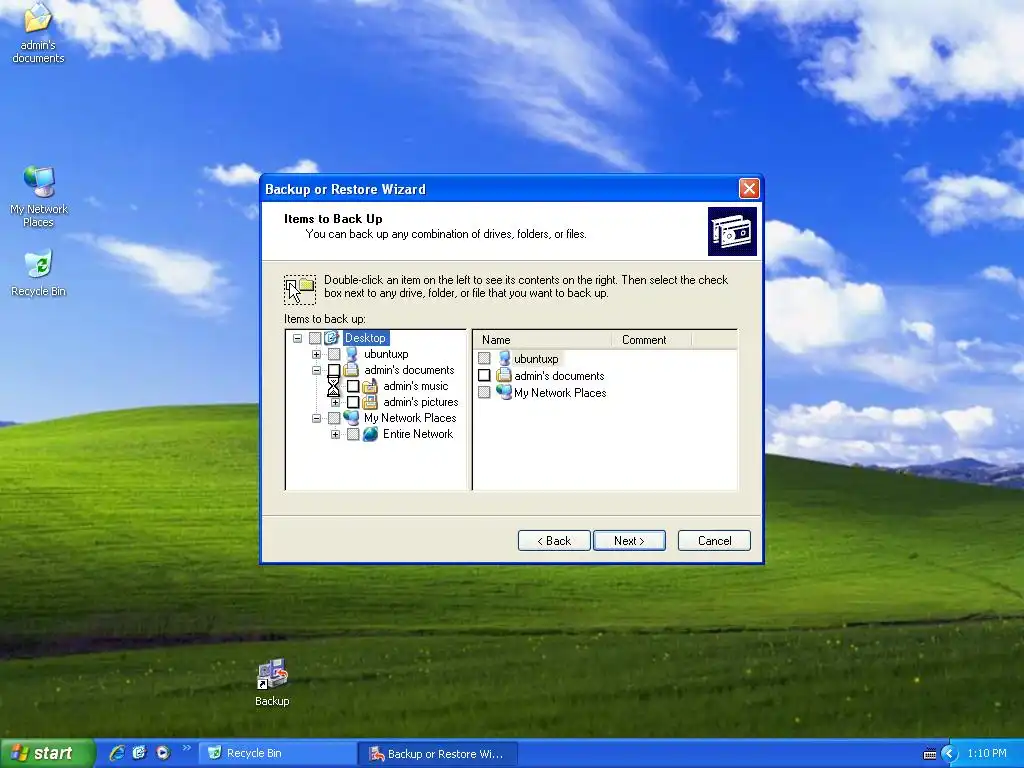Click the ubuntuxp computer icon in the tree

tap(351, 354)
